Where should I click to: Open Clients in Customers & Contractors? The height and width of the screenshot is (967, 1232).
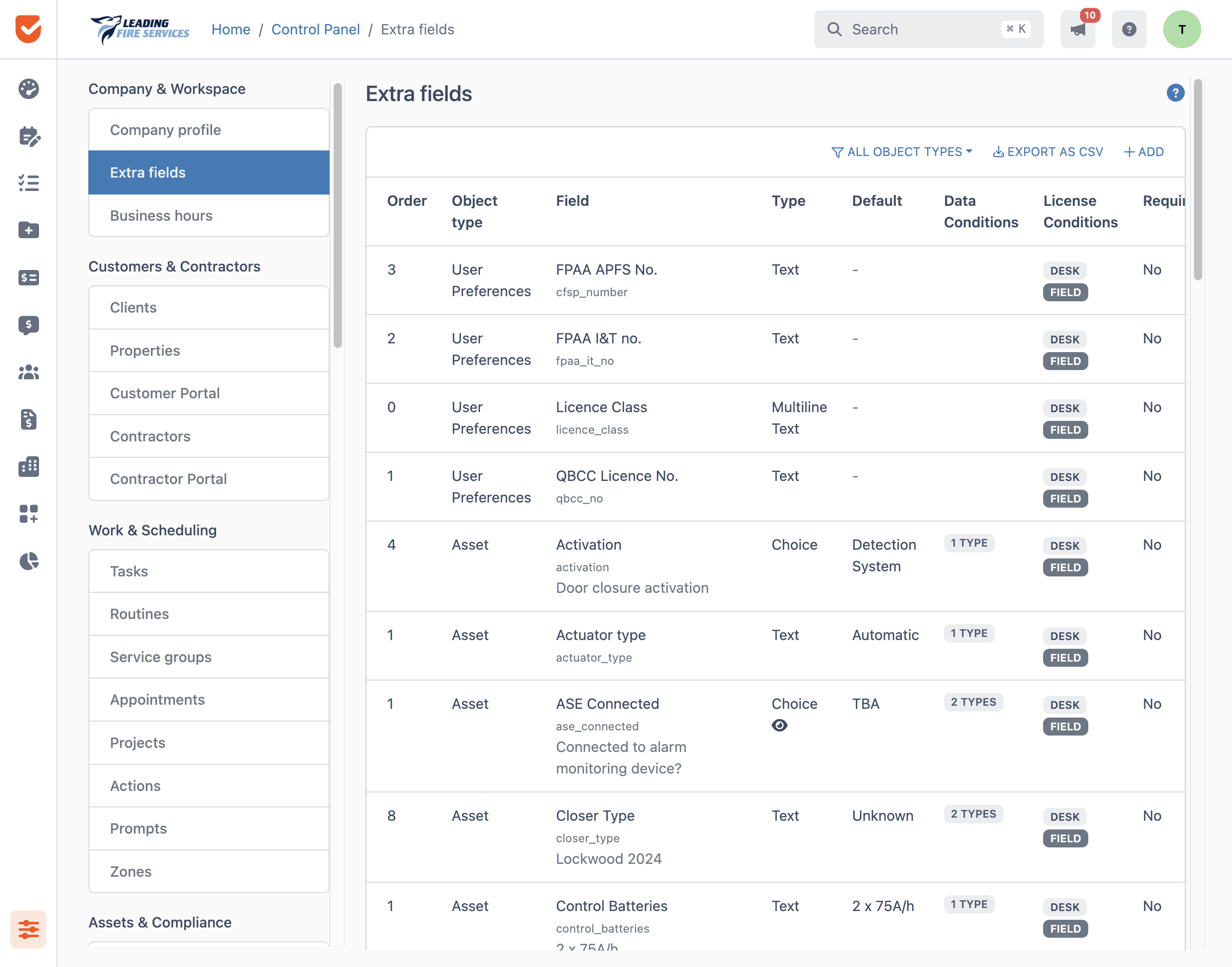click(209, 307)
